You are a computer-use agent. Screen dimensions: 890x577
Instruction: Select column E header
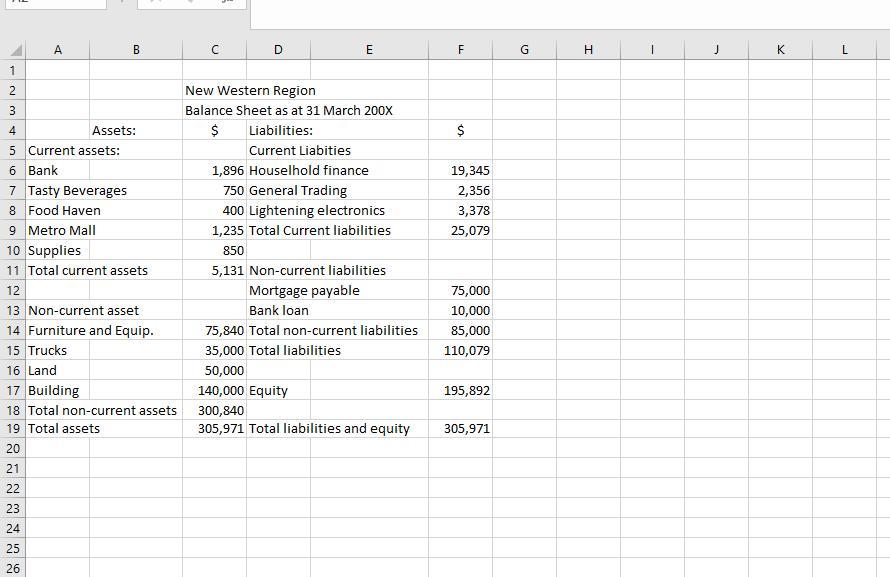[369, 50]
